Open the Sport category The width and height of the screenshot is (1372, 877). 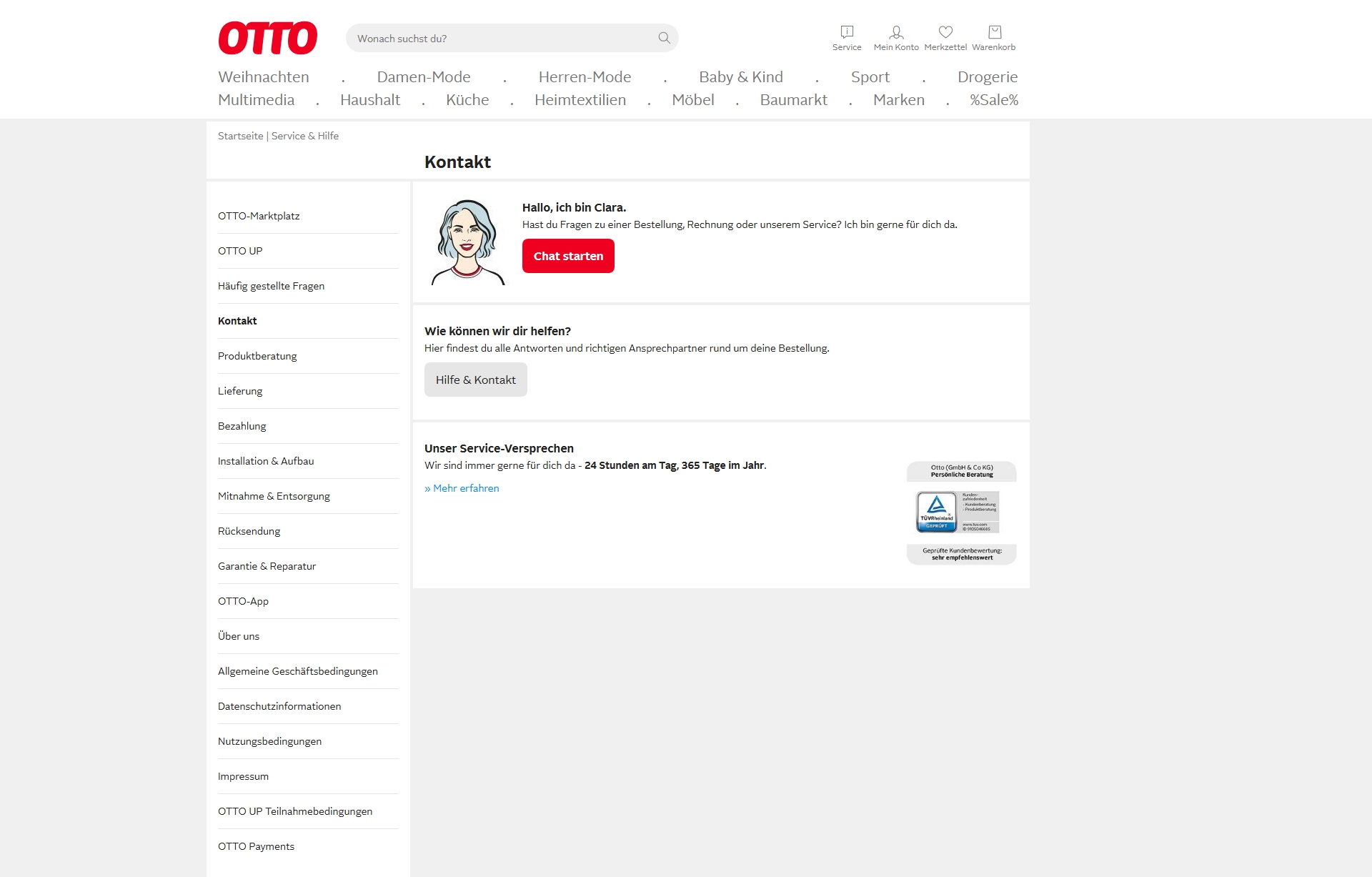(870, 77)
